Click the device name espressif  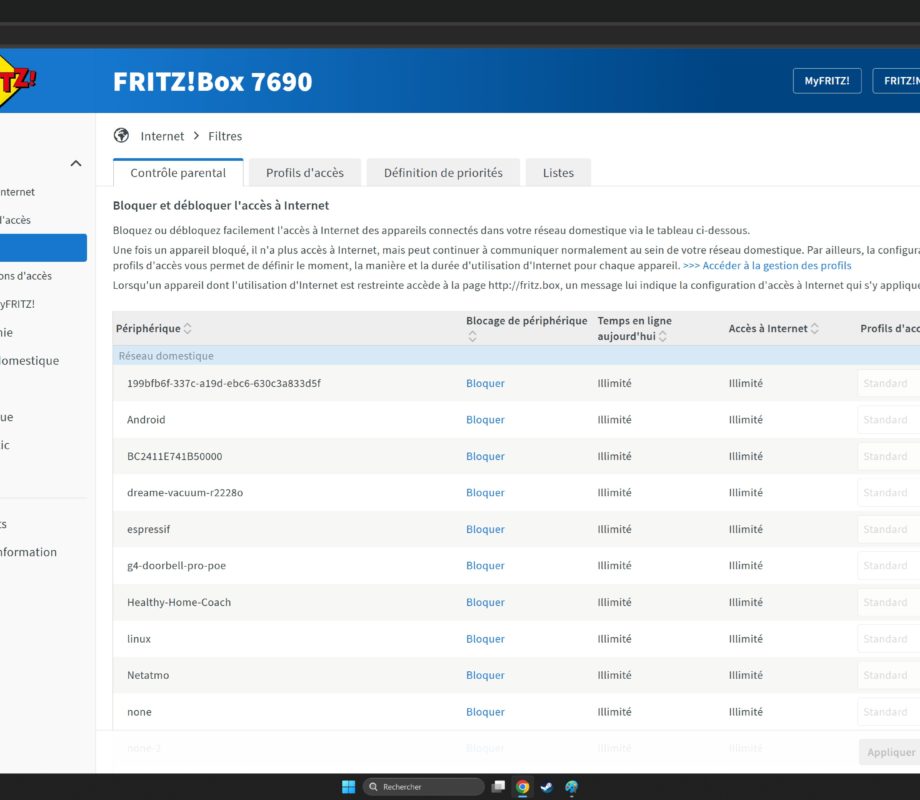pos(148,529)
